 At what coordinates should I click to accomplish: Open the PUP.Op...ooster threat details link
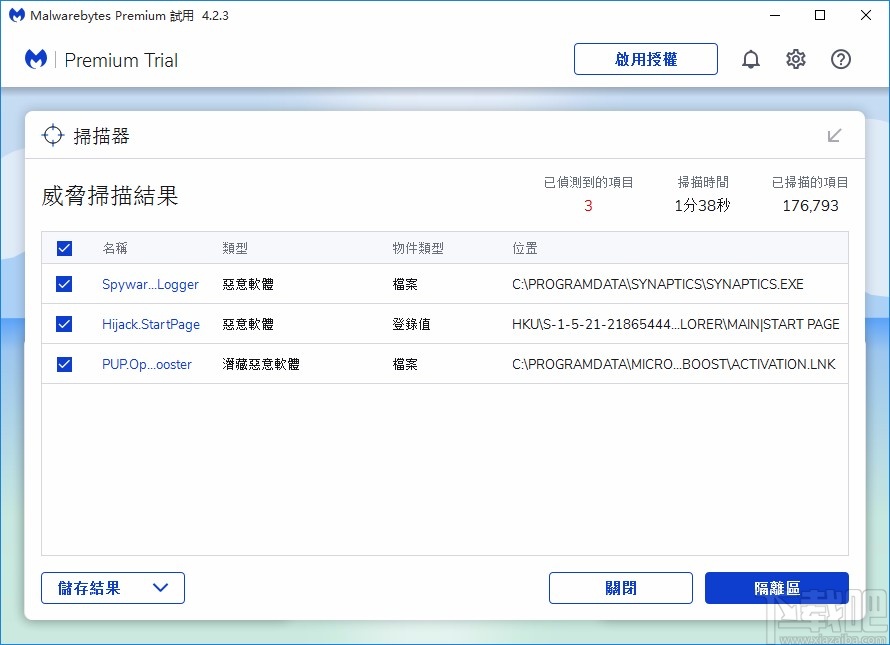pyautogui.click(x=147, y=364)
